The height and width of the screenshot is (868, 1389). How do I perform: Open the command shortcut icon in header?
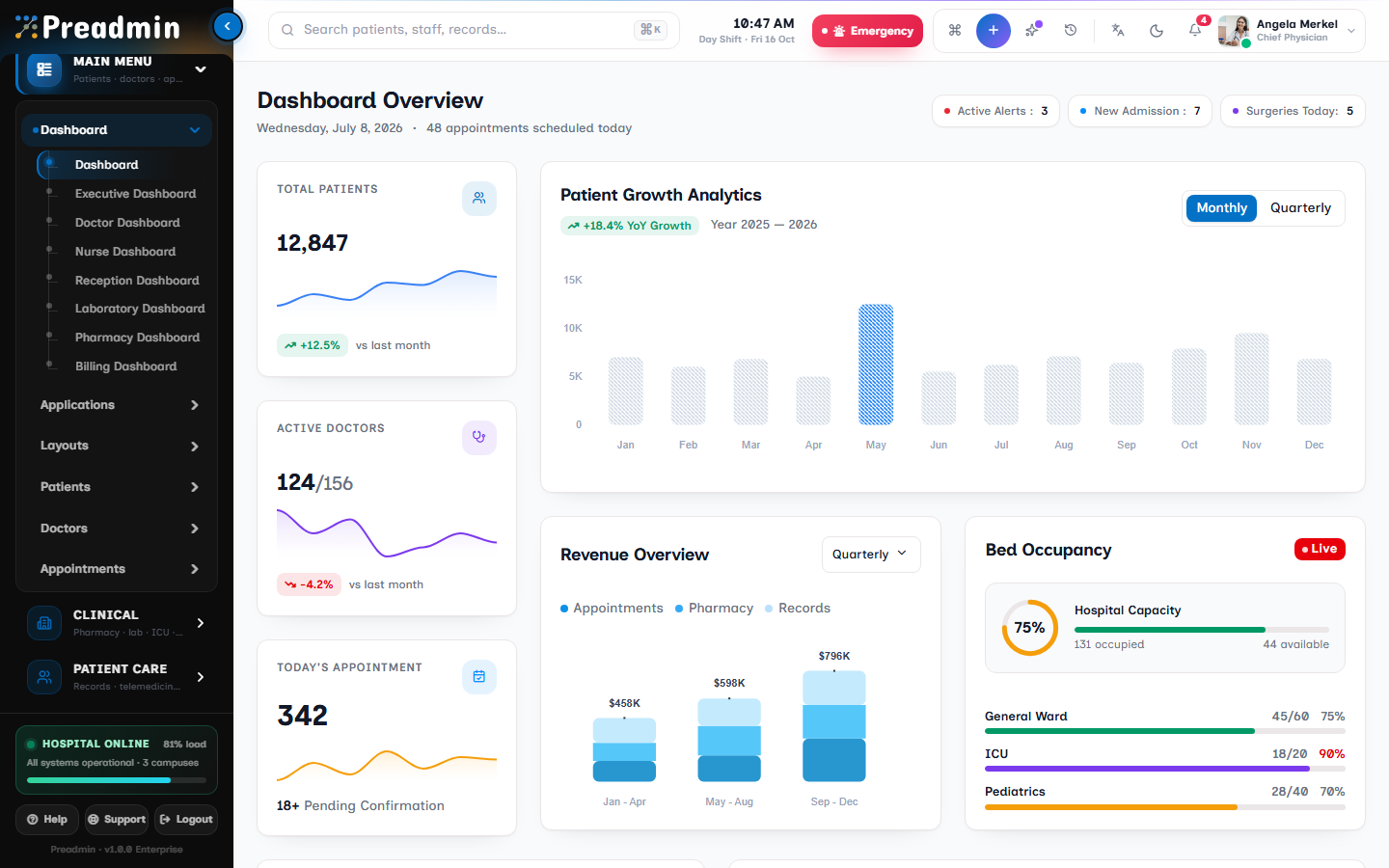click(955, 31)
